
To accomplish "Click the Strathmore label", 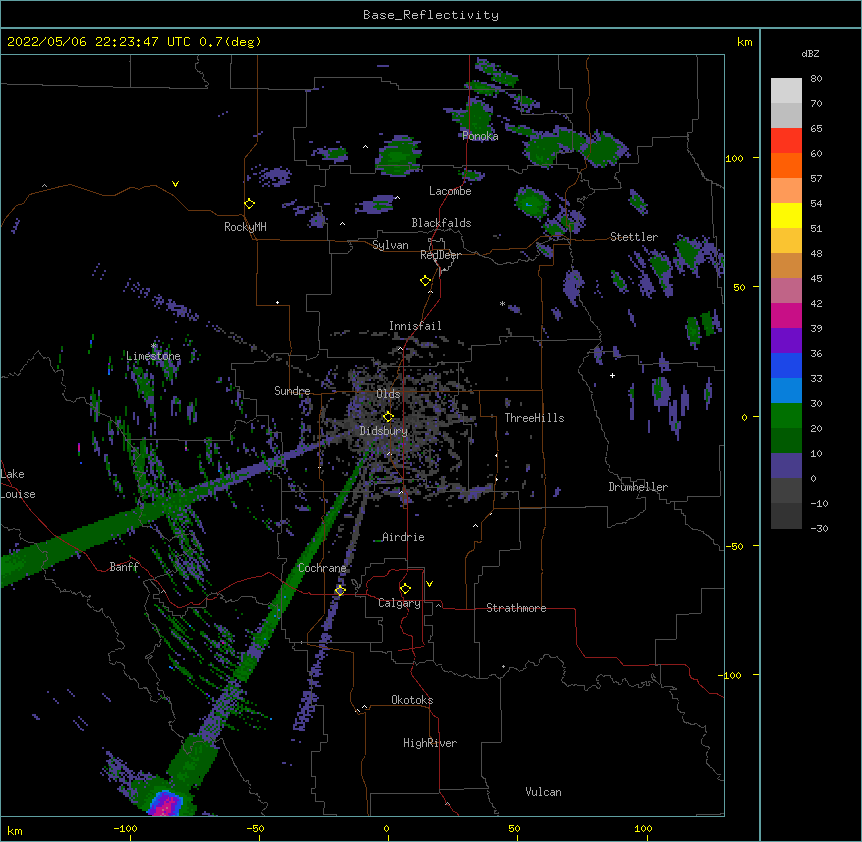I will click(x=516, y=608).
